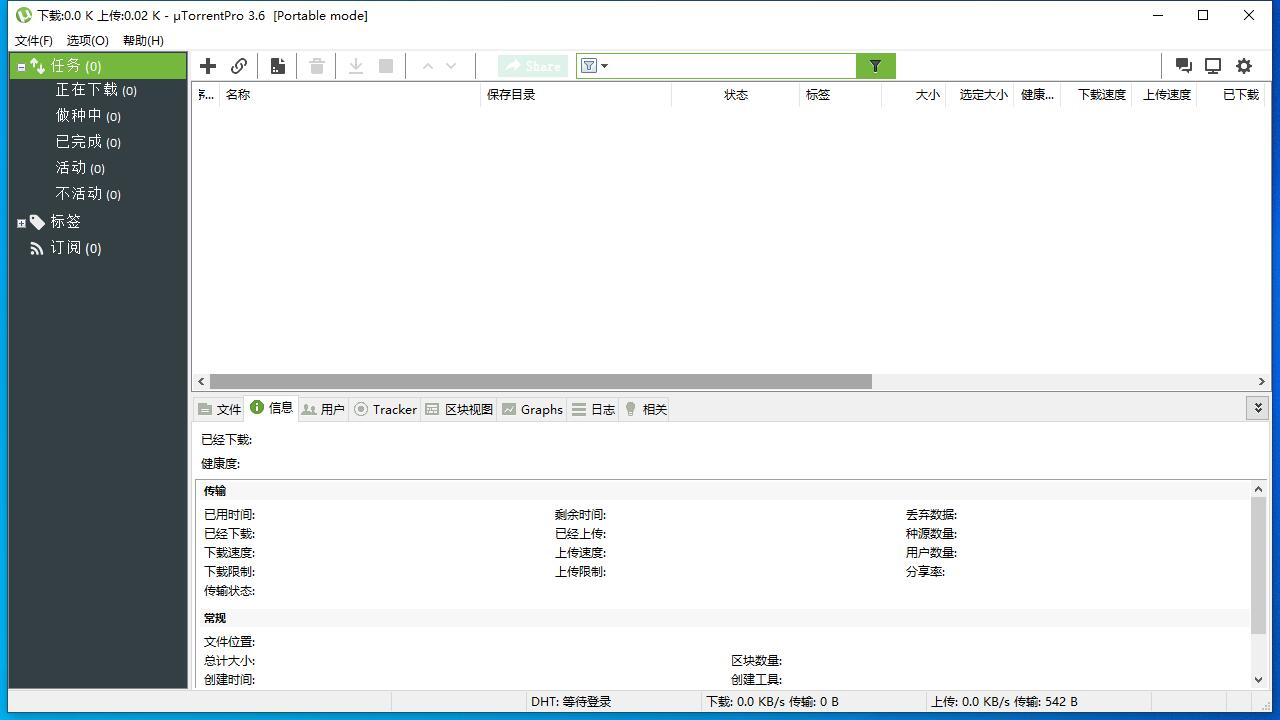Collapse the detail pane with chevron button
Screen dimensions: 1280x720
point(1258,408)
